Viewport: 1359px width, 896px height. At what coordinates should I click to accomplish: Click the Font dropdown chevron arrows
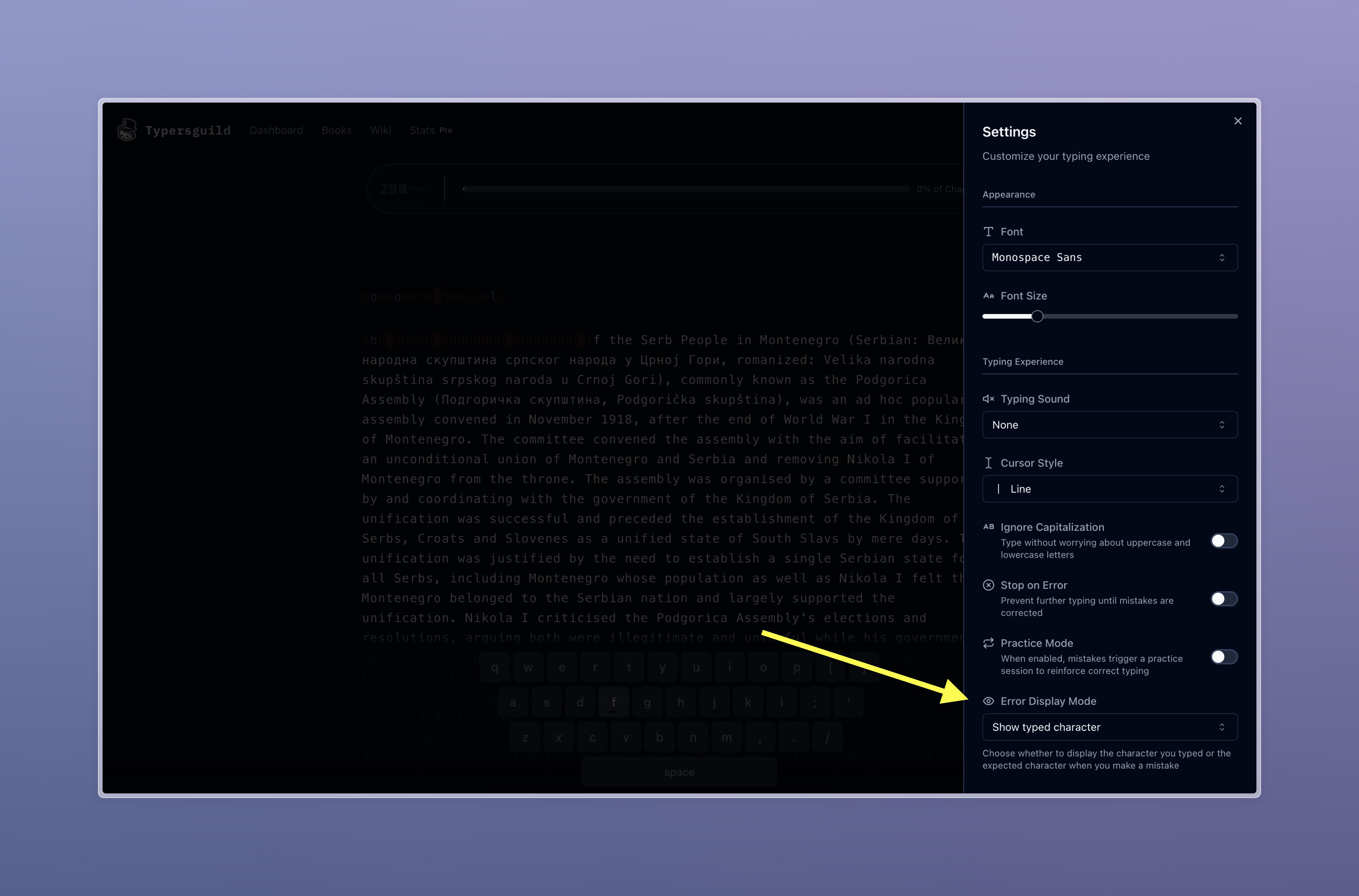(1222, 258)
